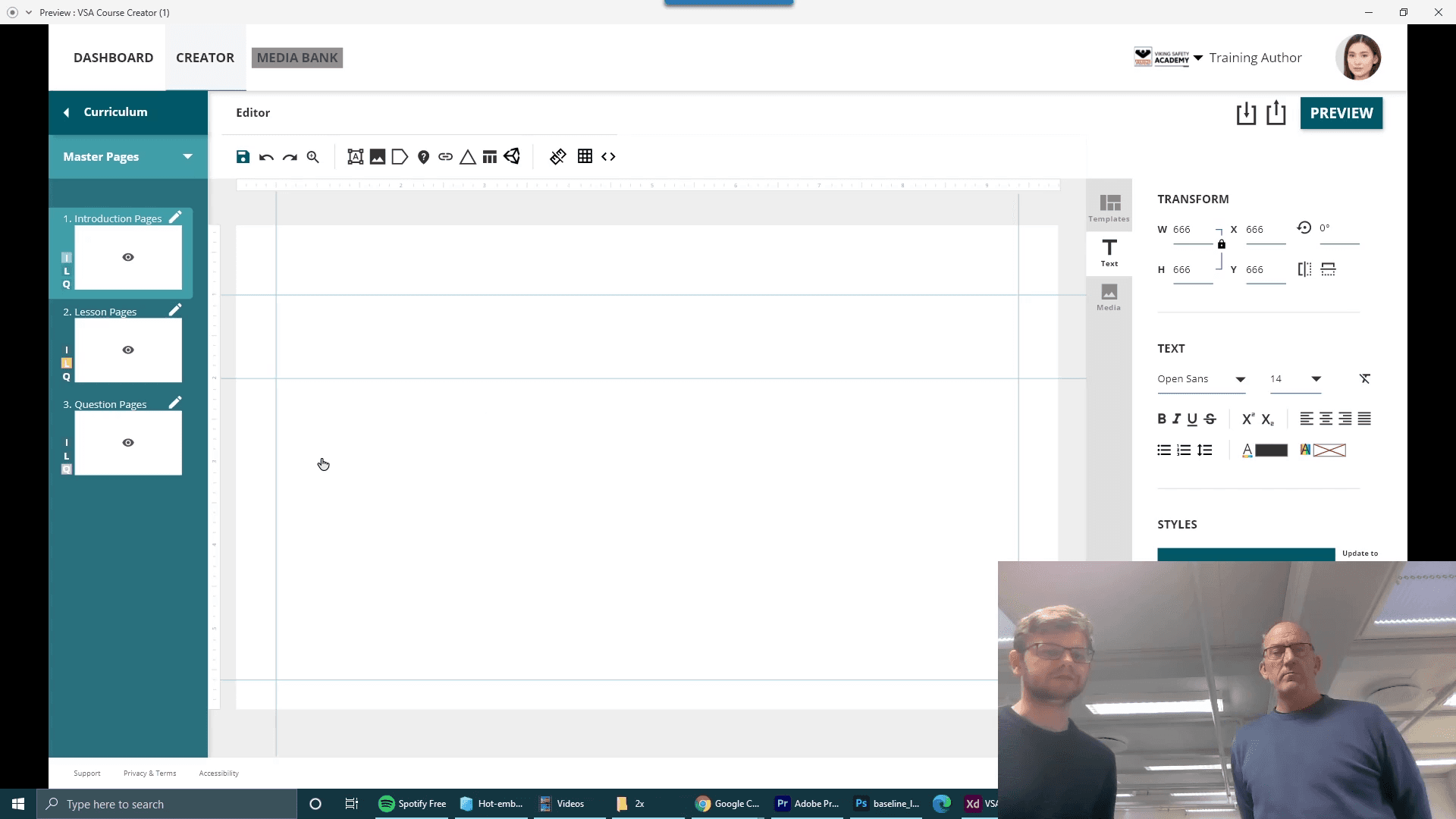Select the zoom magnifier tool
The width and height of the screenshot is (1456, 819).
pyautogui.click(x=312, y=157)
